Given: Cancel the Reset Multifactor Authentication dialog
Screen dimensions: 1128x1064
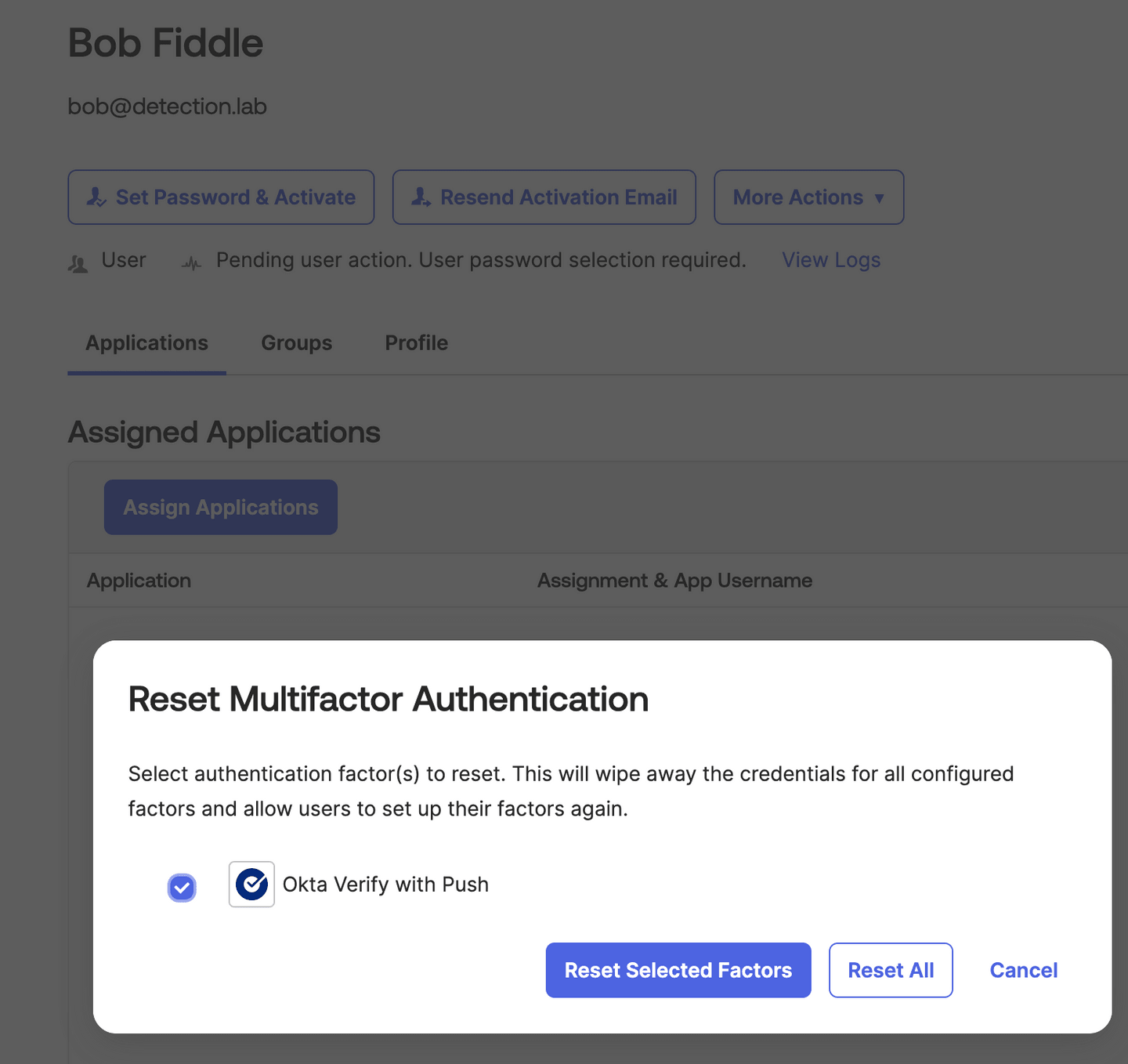Looking at the screenshot, I should [1023, 970].
